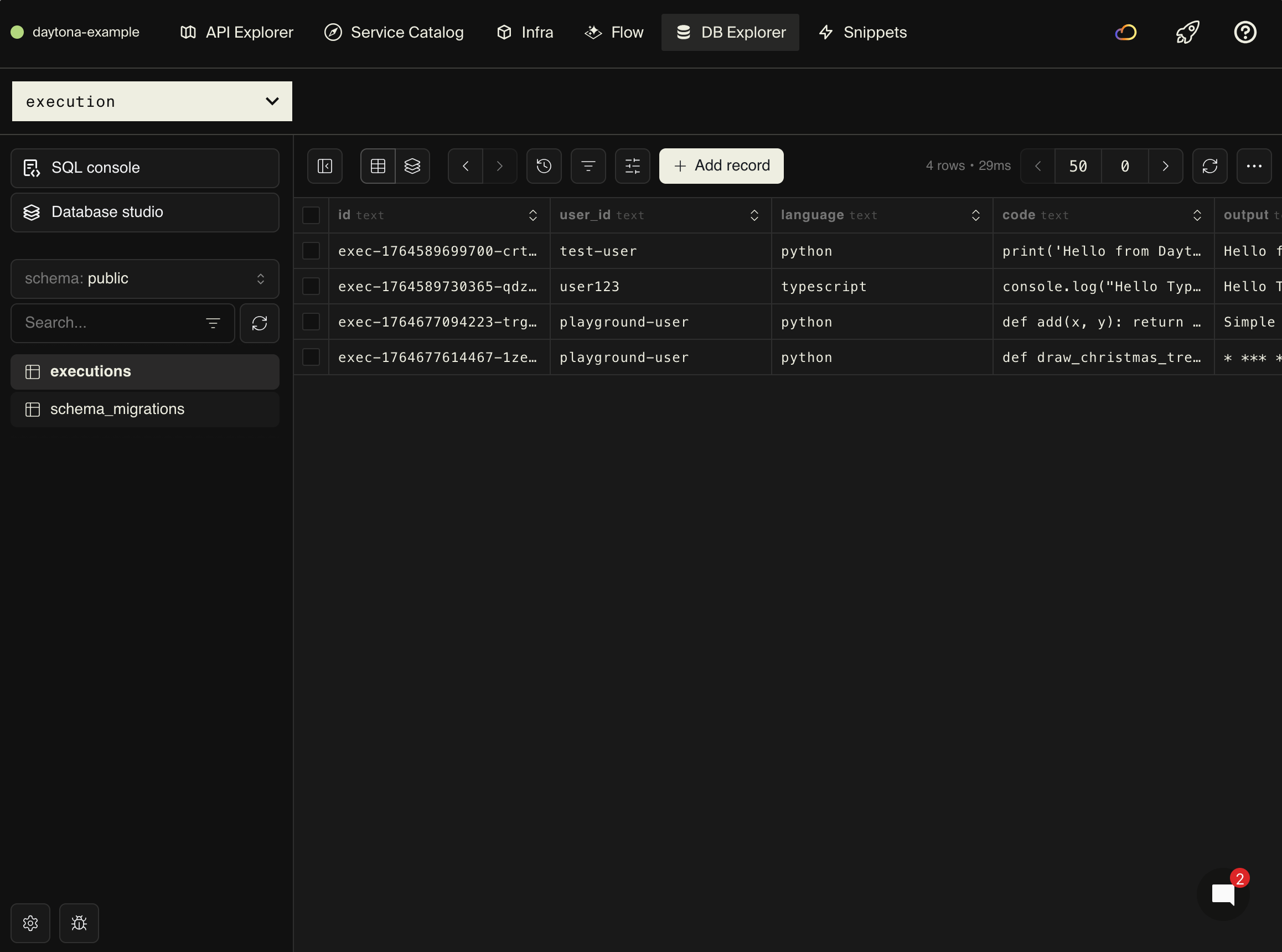Image resolution: width=1282 pixels, height=952 pixels.
Task: Switch to stacked layers view
Action: point(412,166)
